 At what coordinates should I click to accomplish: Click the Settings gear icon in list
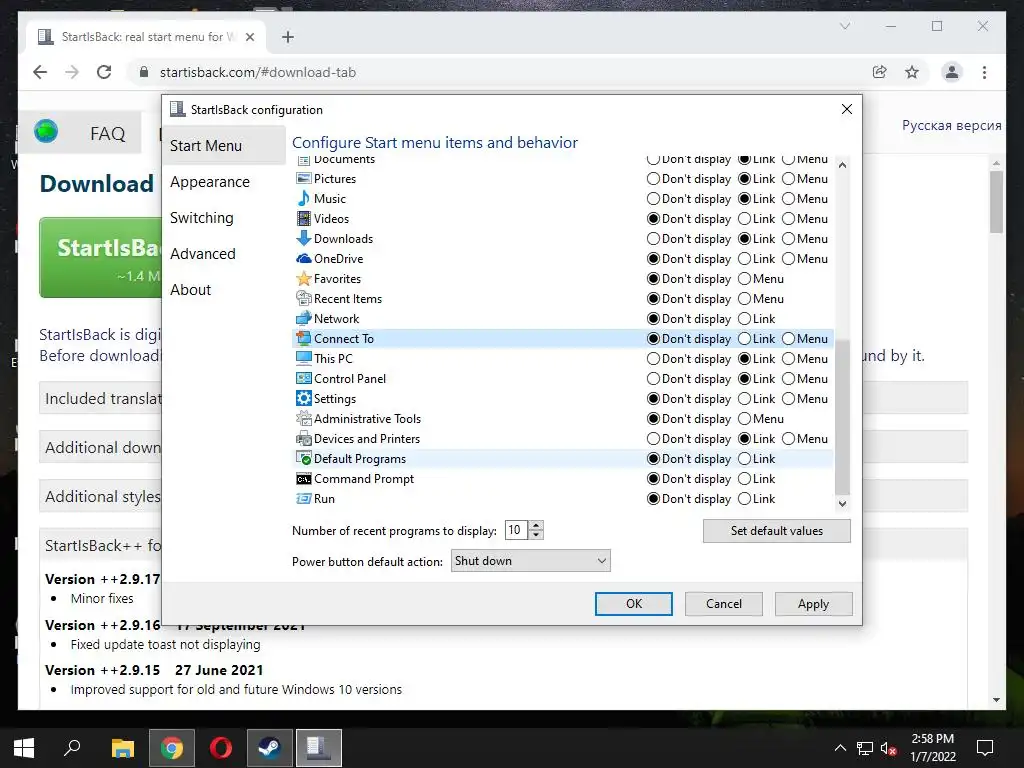(x=304, y=398)
